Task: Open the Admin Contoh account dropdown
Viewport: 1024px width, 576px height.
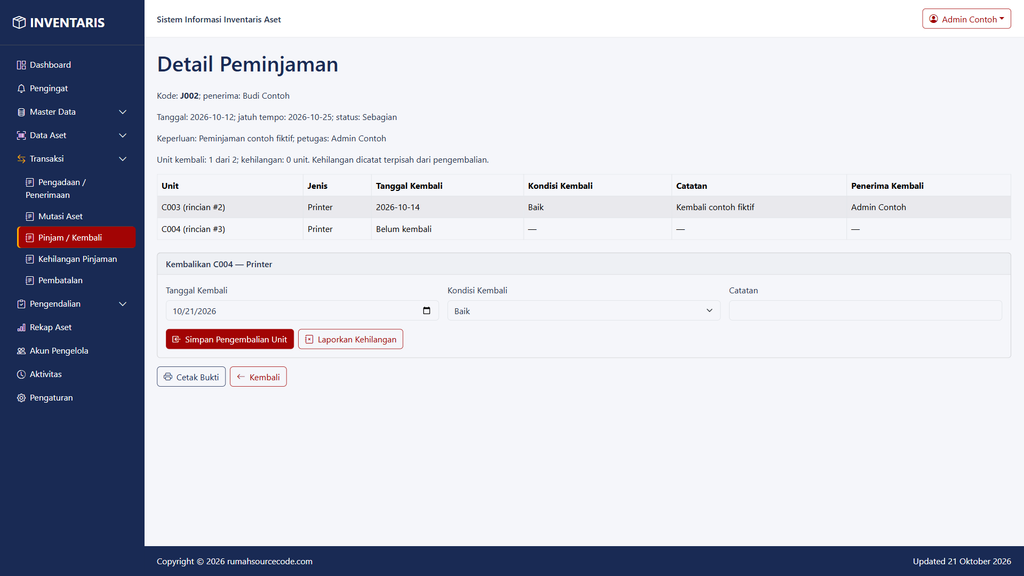Action: [x=966, y=19]
